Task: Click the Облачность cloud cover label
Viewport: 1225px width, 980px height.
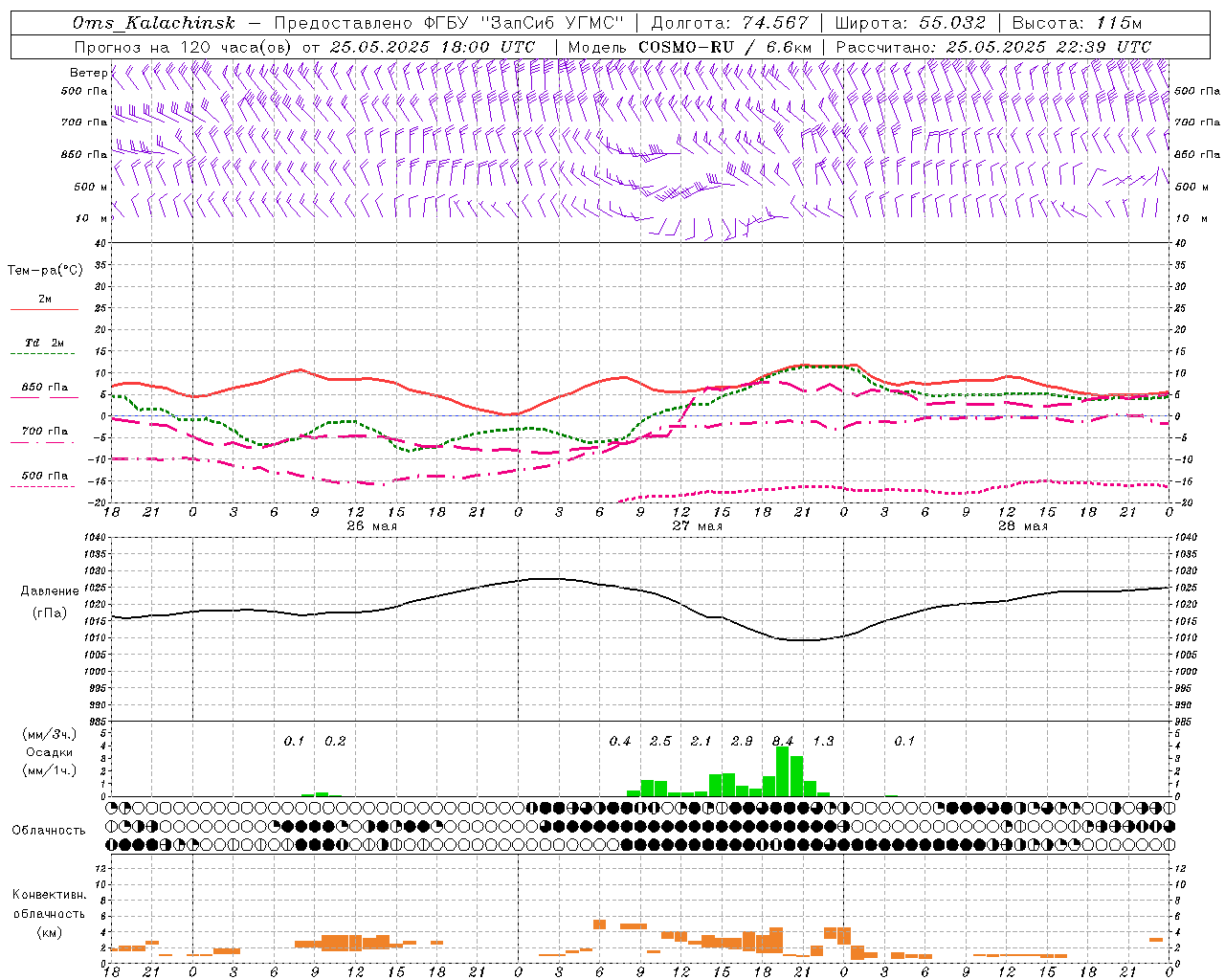Action: 49,830
